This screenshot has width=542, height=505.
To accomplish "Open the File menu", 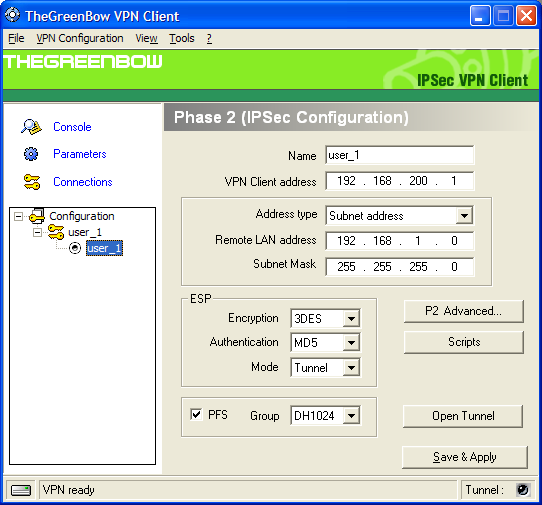I will tap(16, 38).
